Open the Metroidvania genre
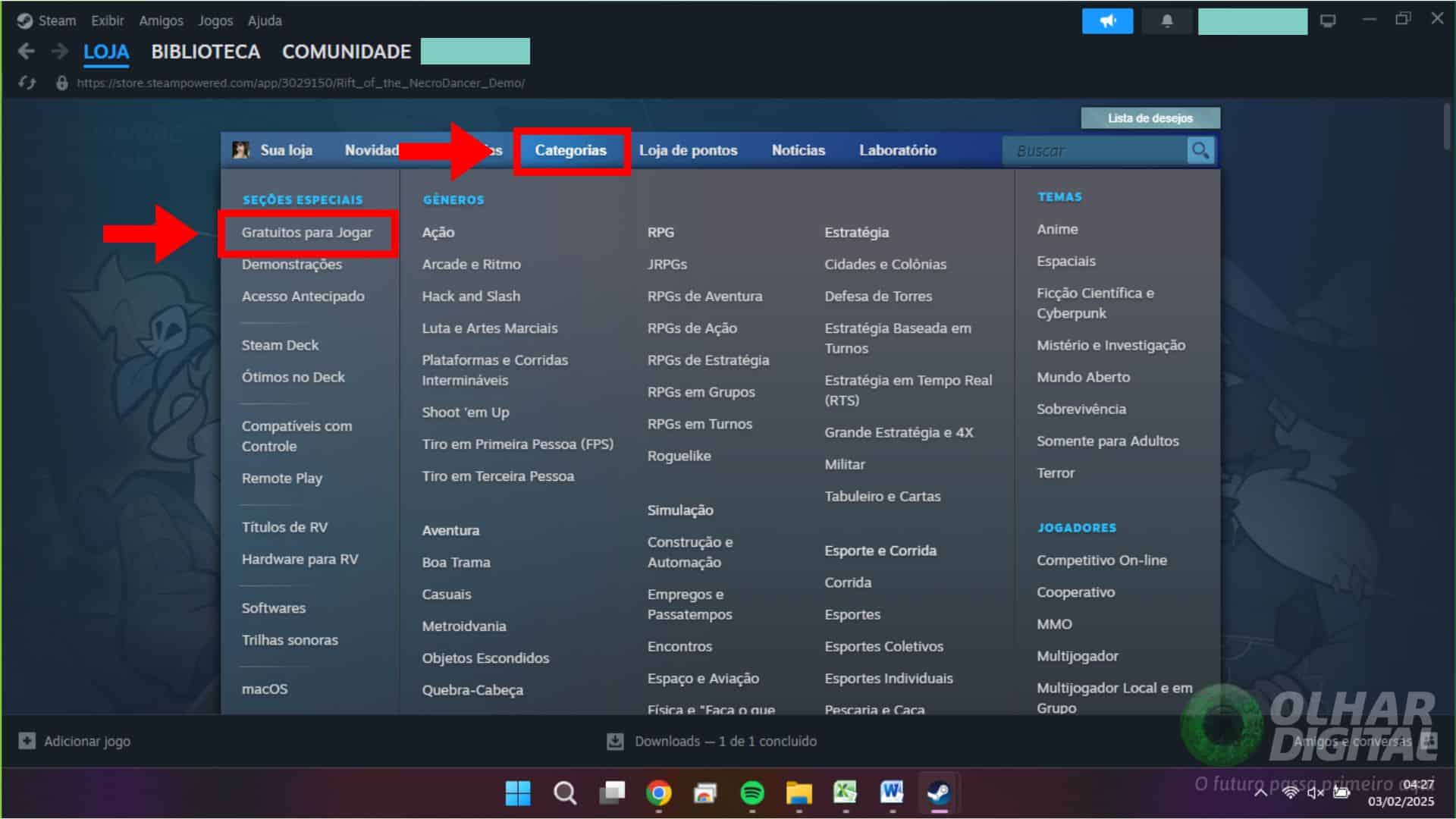Image resolution: width=1456 pixels, height=819 pixels. [x=464, y=626]
